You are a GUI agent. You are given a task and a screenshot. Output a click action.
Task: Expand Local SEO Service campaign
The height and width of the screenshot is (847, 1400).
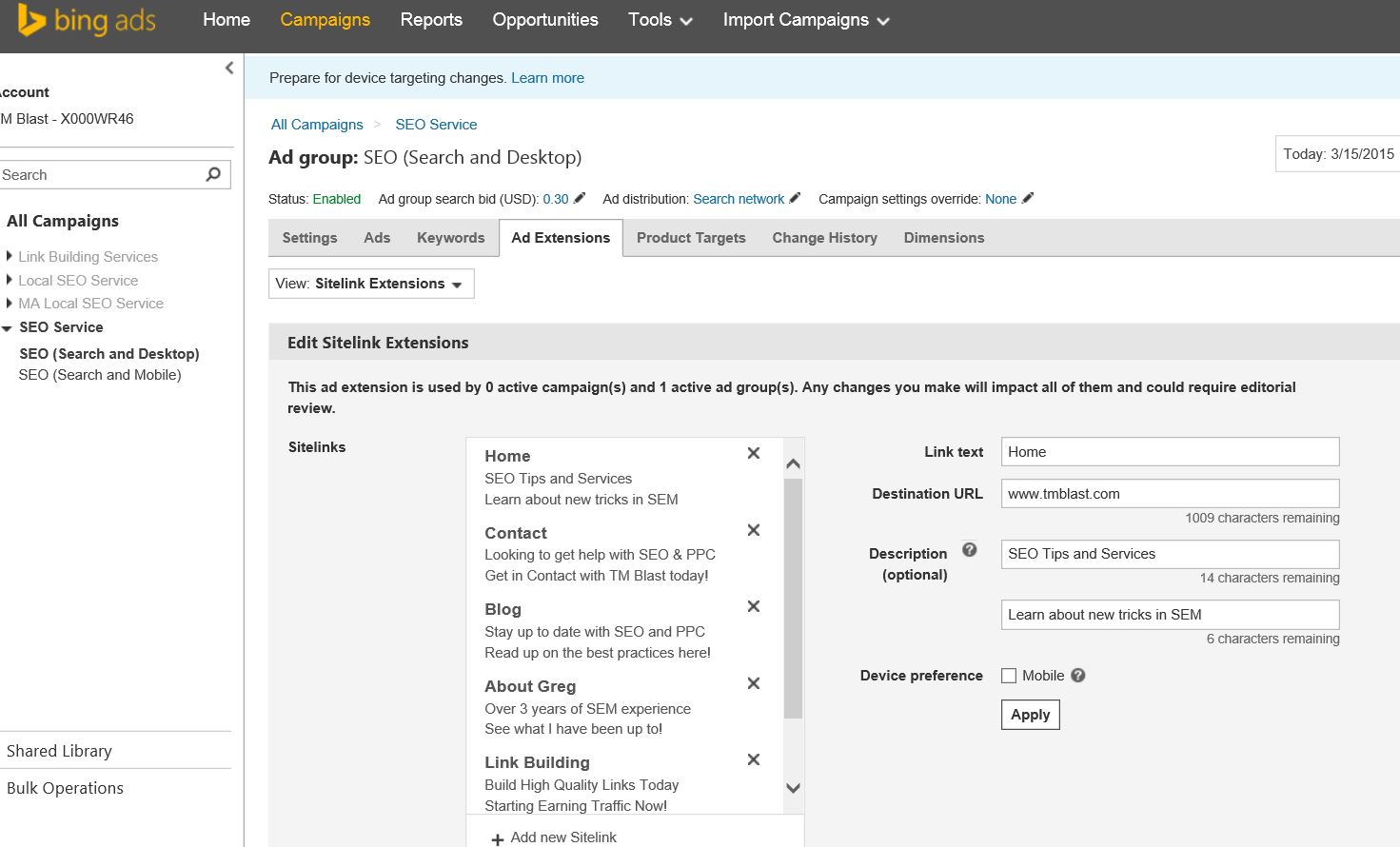point(10,280)
